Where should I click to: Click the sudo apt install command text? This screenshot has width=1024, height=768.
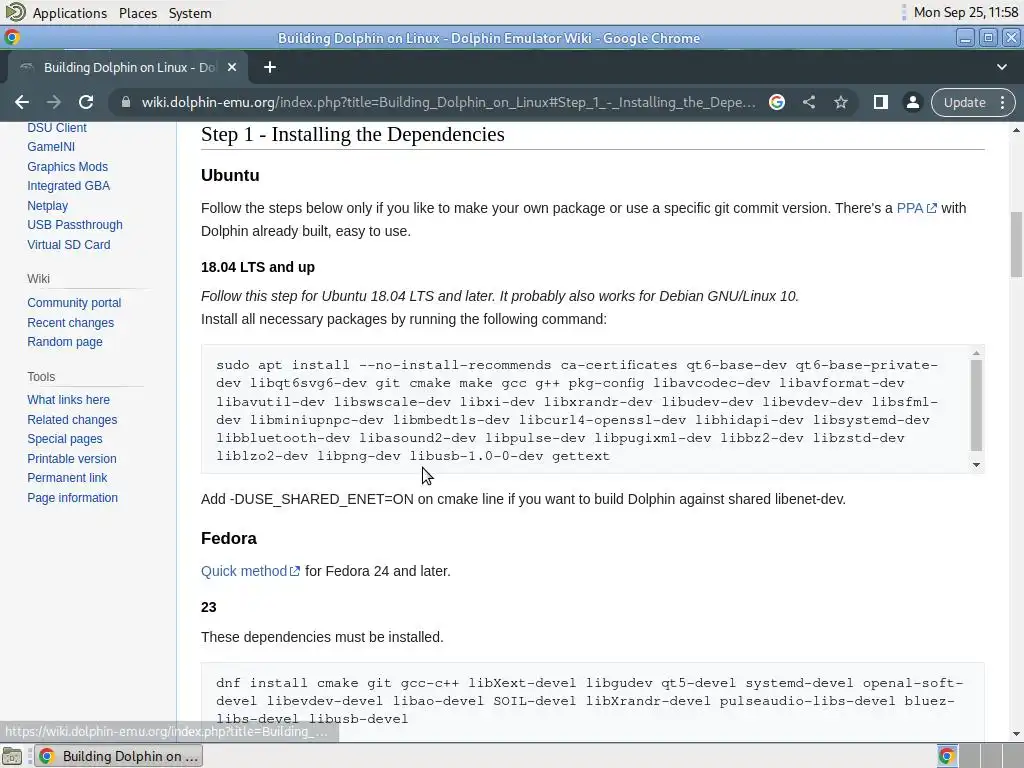point(577,411)
